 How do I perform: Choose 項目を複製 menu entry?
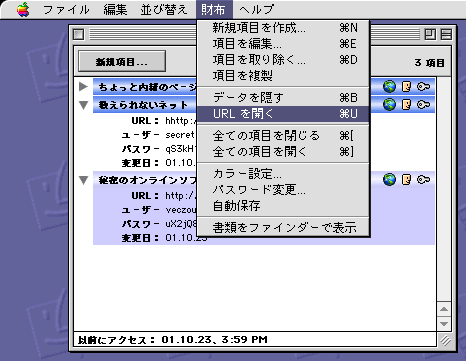tap(283, 76)
